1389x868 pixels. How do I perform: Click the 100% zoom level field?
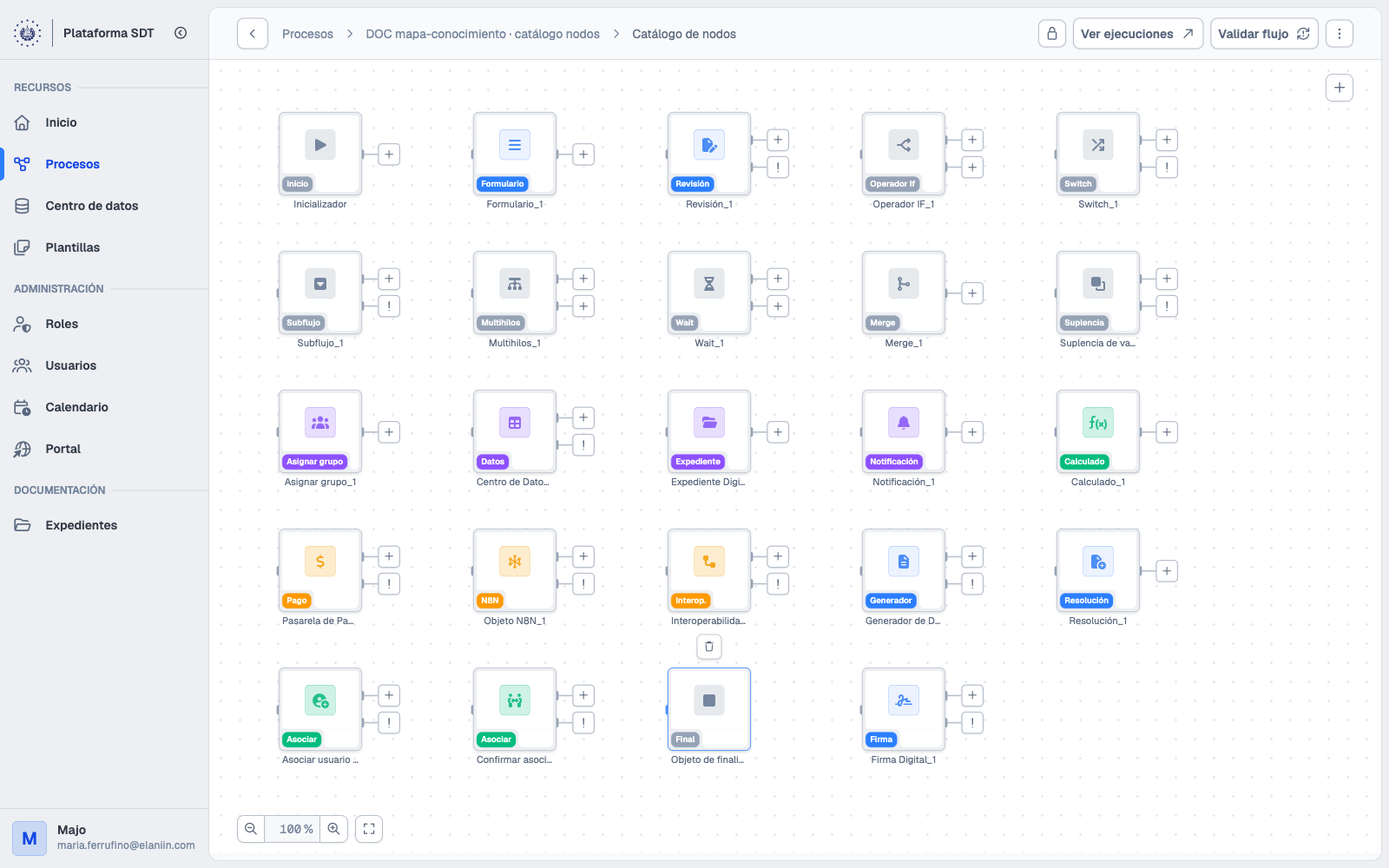tap(293, 829)
